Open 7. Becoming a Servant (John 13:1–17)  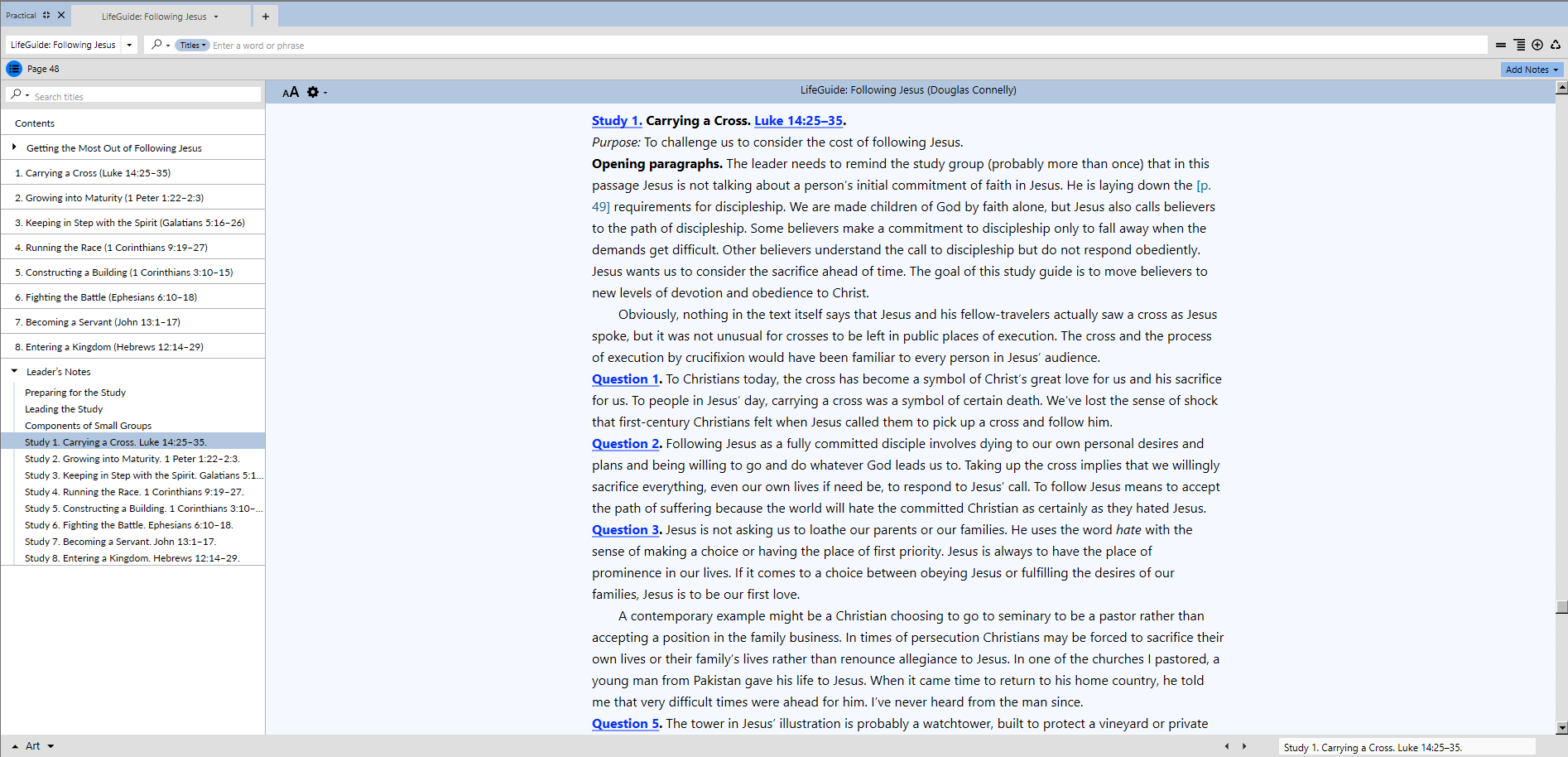132,321
